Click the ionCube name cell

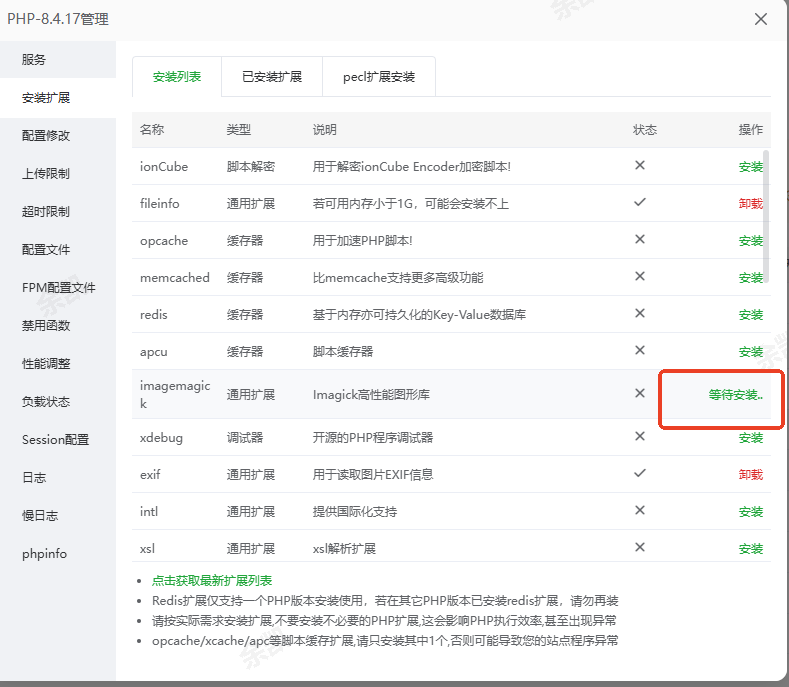coord(164,167)
